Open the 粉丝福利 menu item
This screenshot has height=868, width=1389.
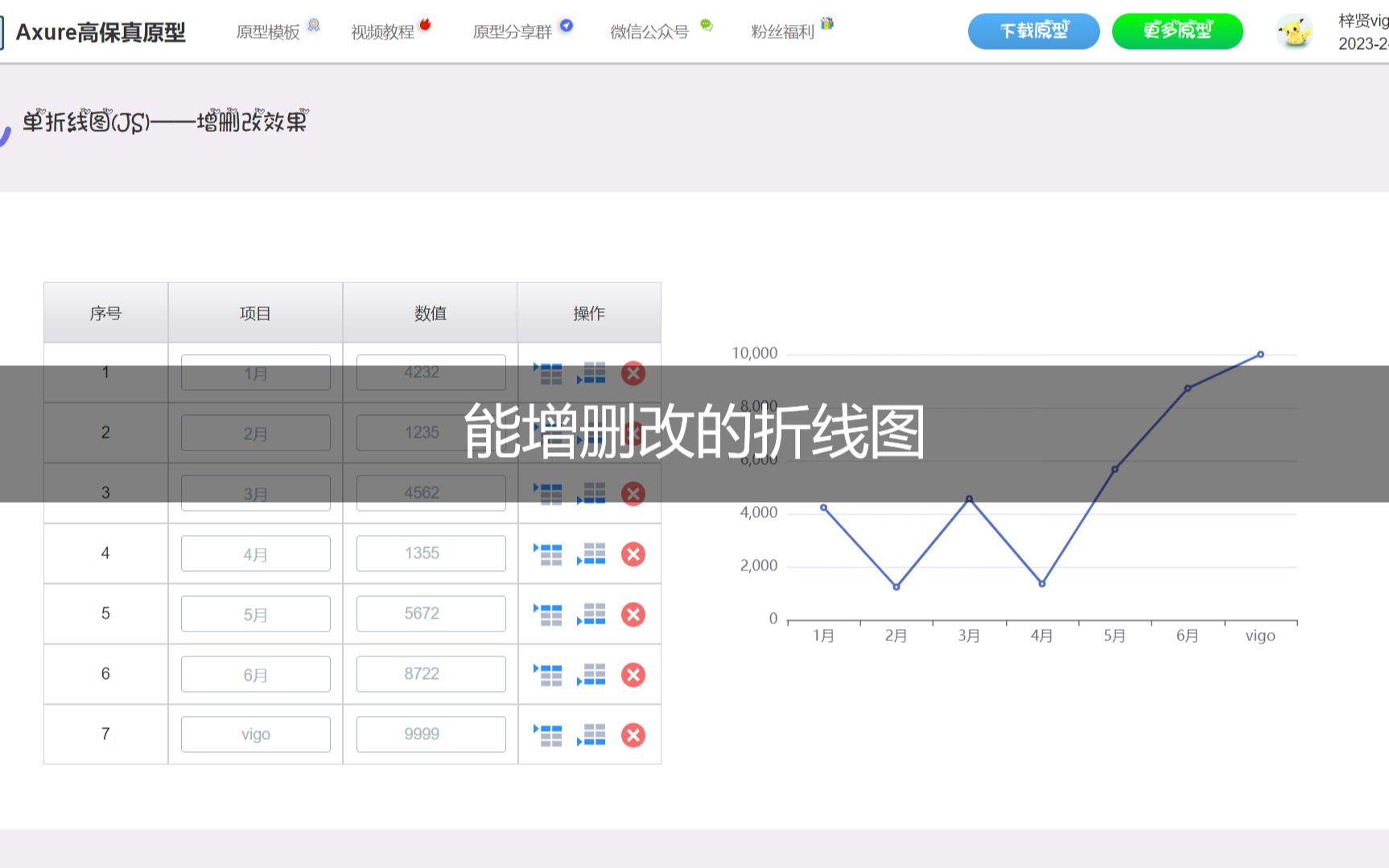click(x=782, y=31)
